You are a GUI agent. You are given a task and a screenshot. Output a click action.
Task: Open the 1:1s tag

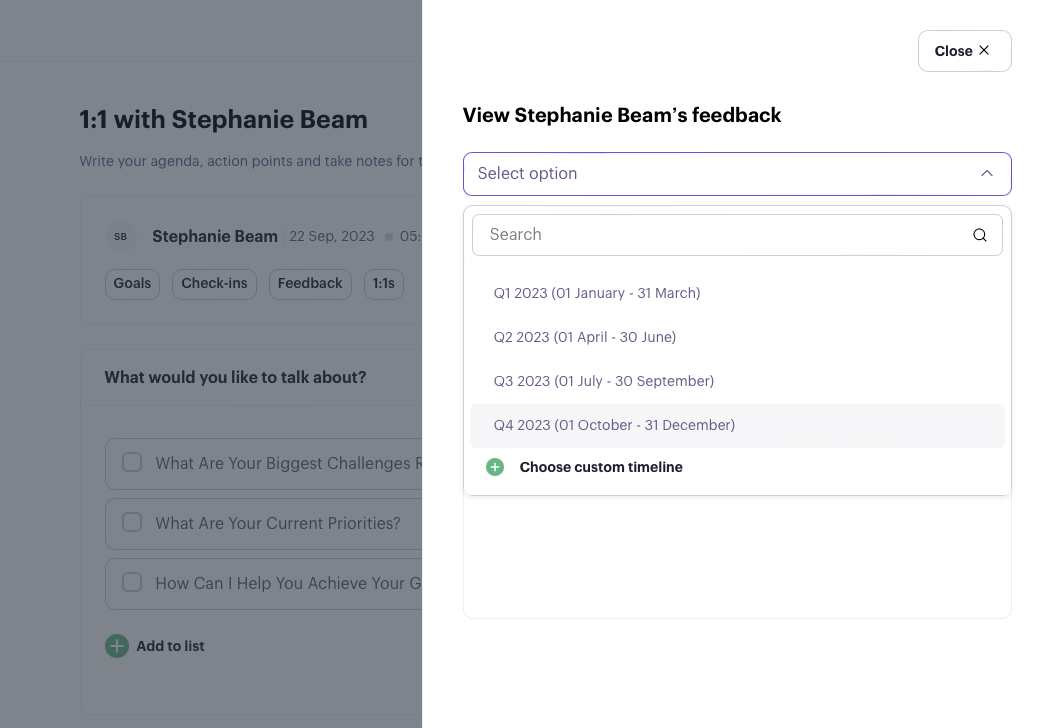click(x=383, y=284)
